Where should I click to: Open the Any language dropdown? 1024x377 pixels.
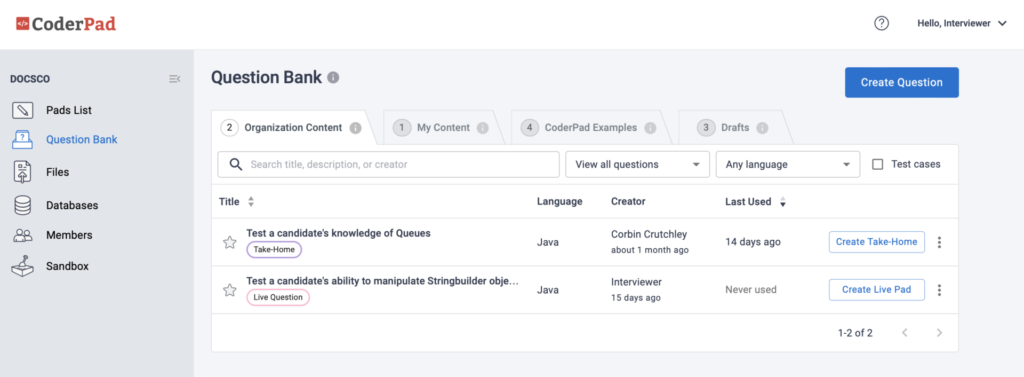tap(788, 165)
